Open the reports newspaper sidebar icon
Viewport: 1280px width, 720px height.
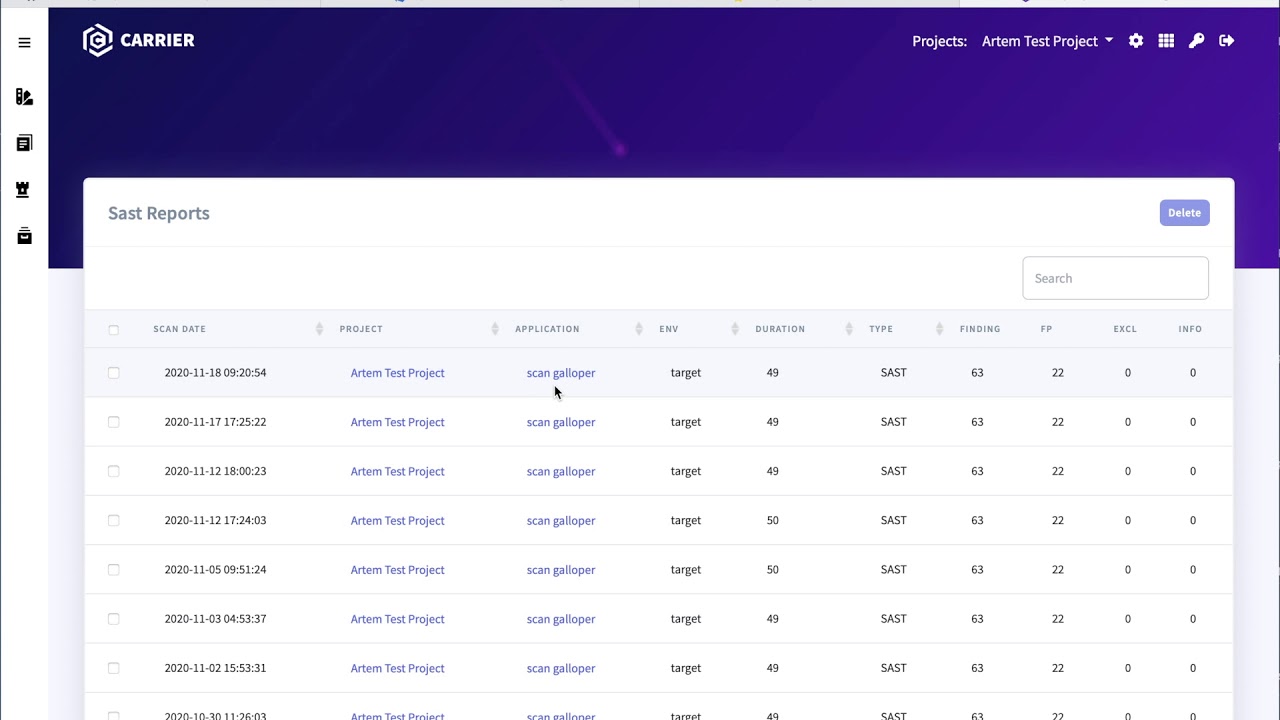point(24,143)
